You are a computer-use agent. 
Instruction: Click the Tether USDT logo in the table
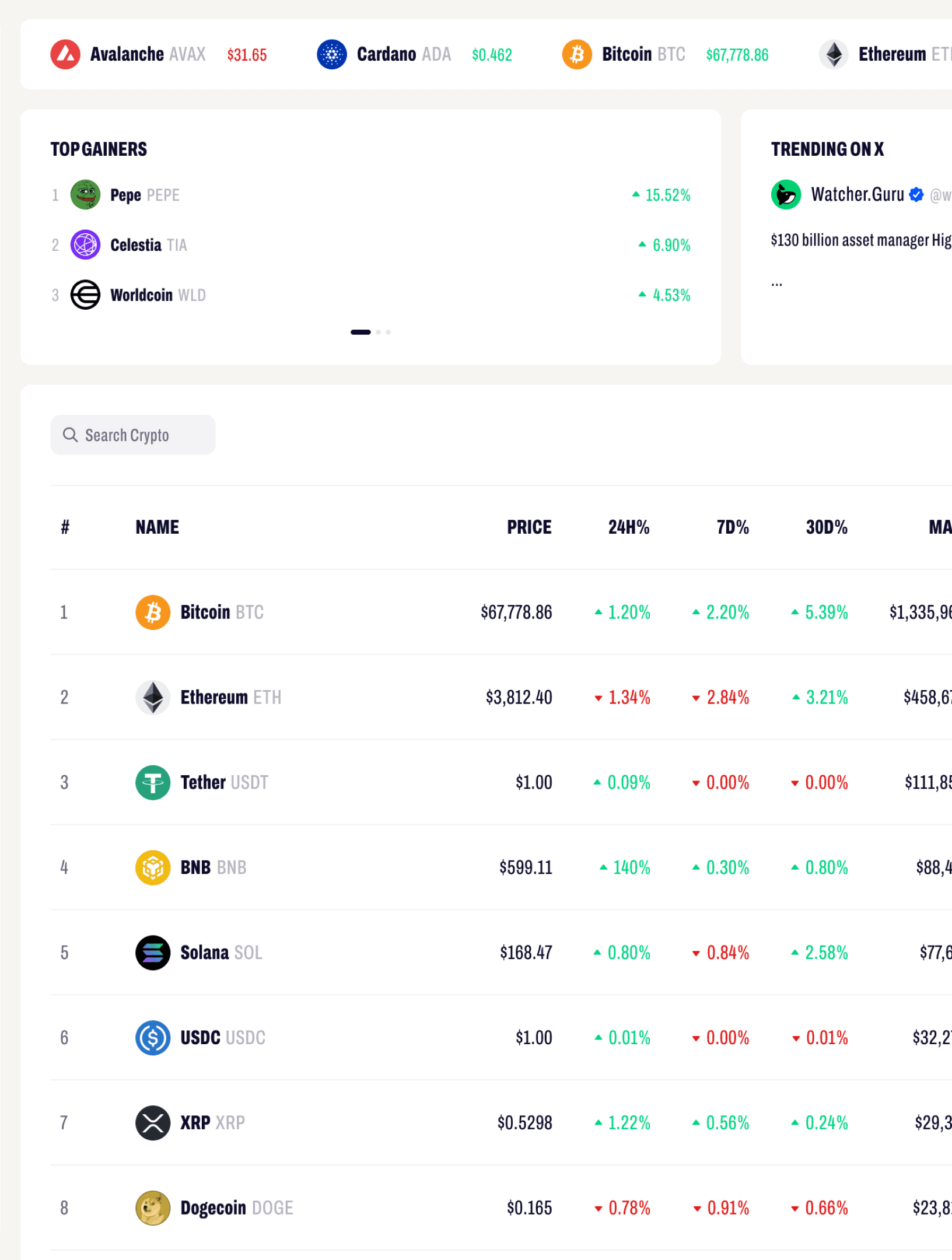(x=152, y=782)
